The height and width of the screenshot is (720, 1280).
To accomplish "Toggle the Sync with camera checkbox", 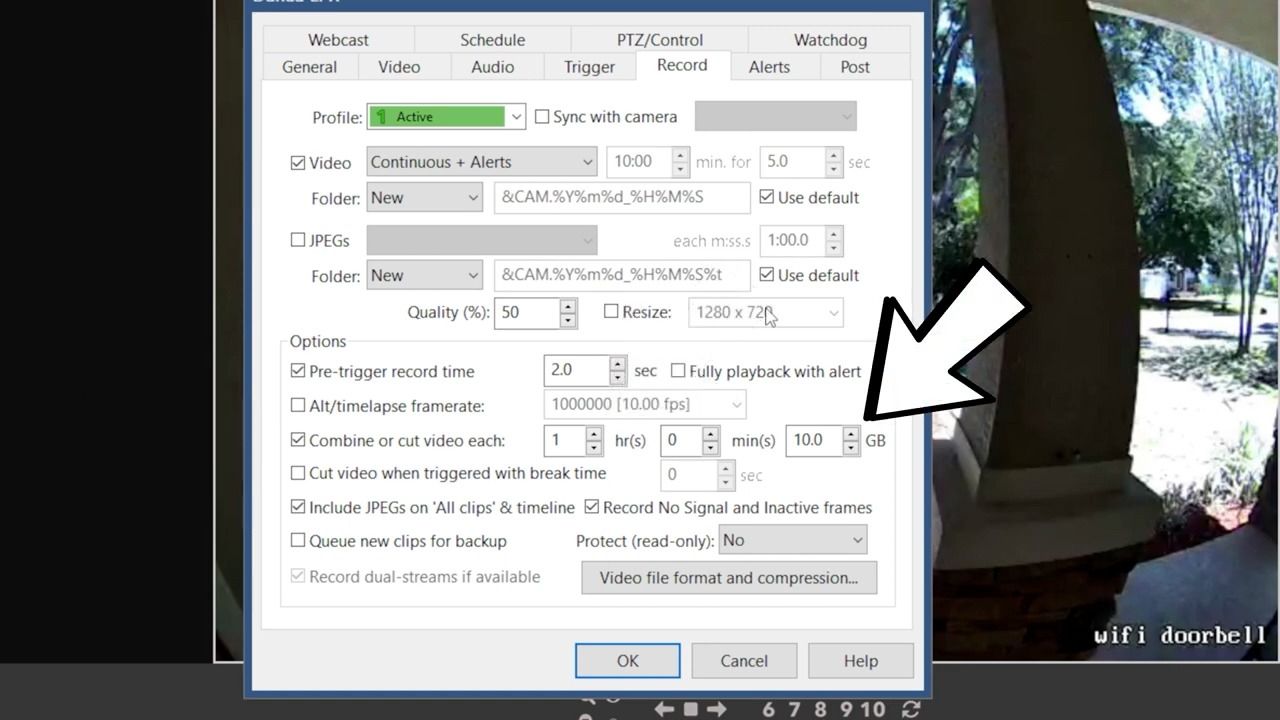I will point(542,117).
